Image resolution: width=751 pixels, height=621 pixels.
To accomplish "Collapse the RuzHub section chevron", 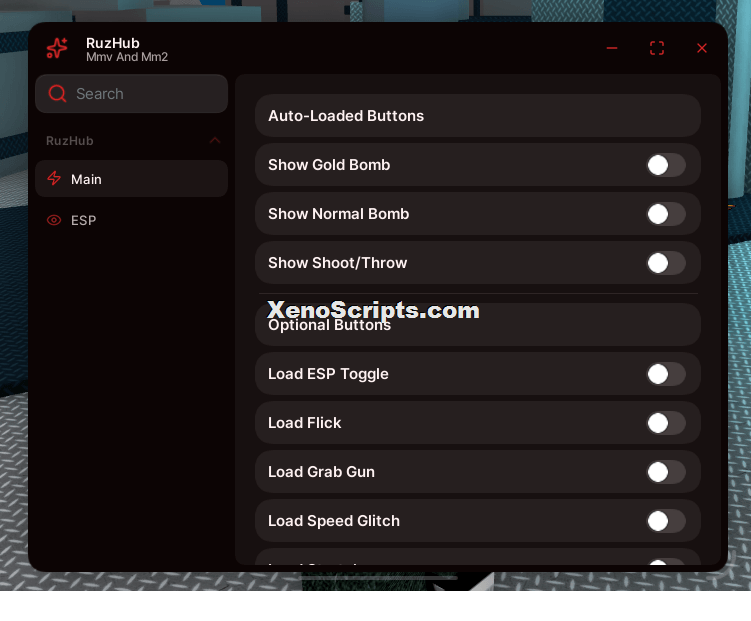I will [215, 140].
